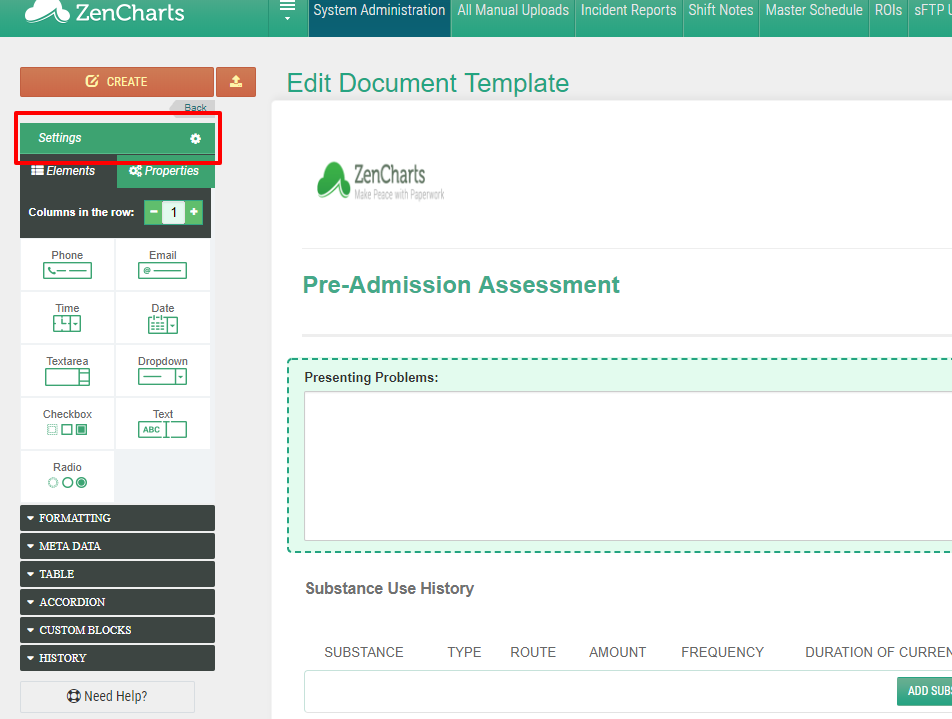
Task: Click the ZenCharts cloud logo in header
Action: [104, 12]
